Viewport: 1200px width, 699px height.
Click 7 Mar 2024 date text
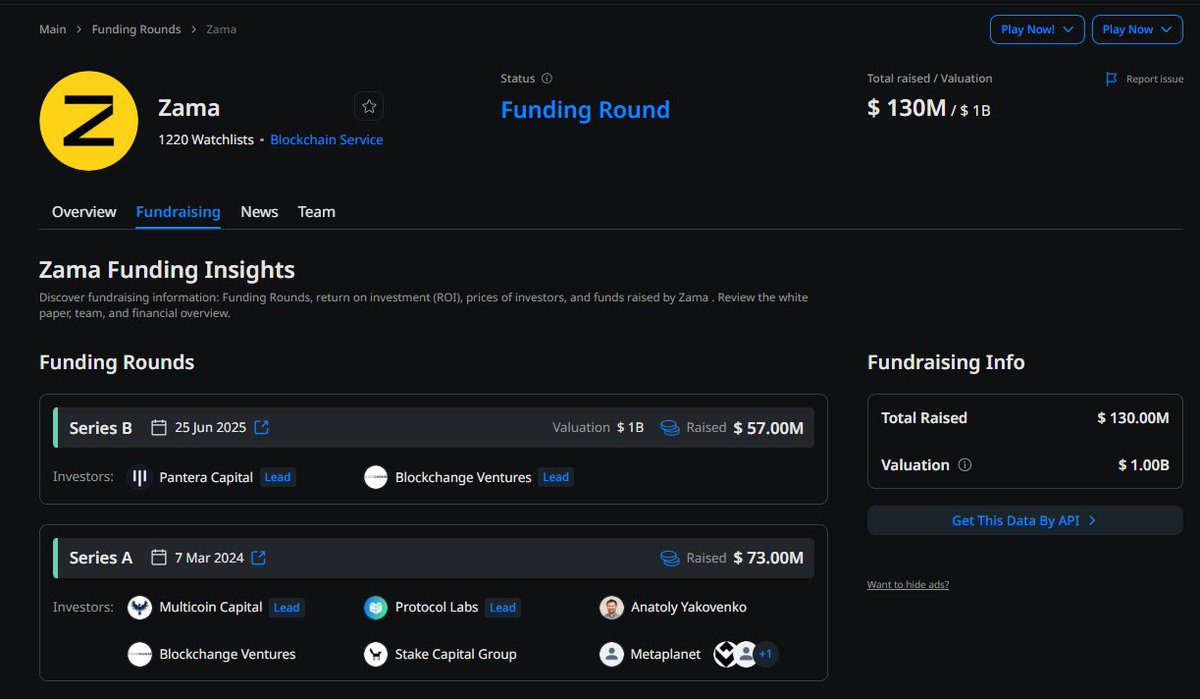tap(209, 557)
